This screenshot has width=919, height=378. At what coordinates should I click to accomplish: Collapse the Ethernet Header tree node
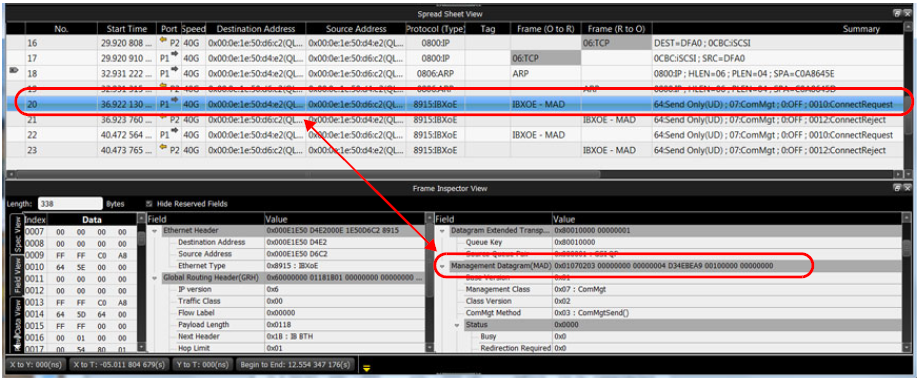pos(155,230)
